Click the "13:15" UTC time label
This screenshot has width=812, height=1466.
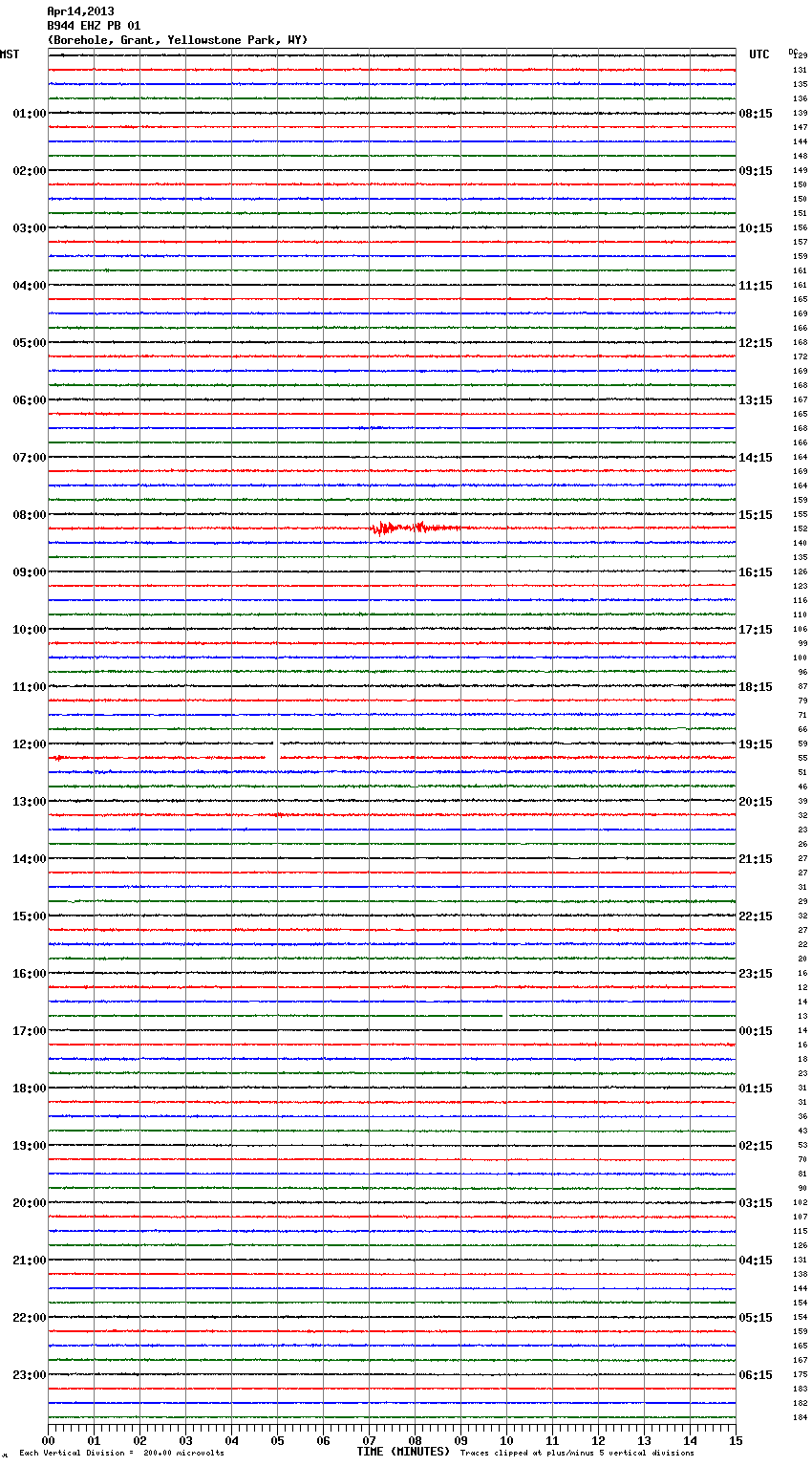coord(756,400)
